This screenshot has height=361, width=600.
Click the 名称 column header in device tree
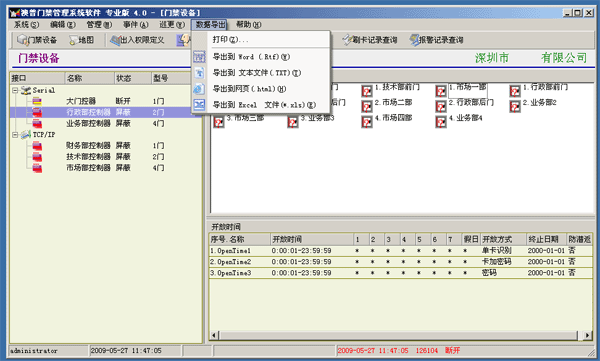point(89,78)
